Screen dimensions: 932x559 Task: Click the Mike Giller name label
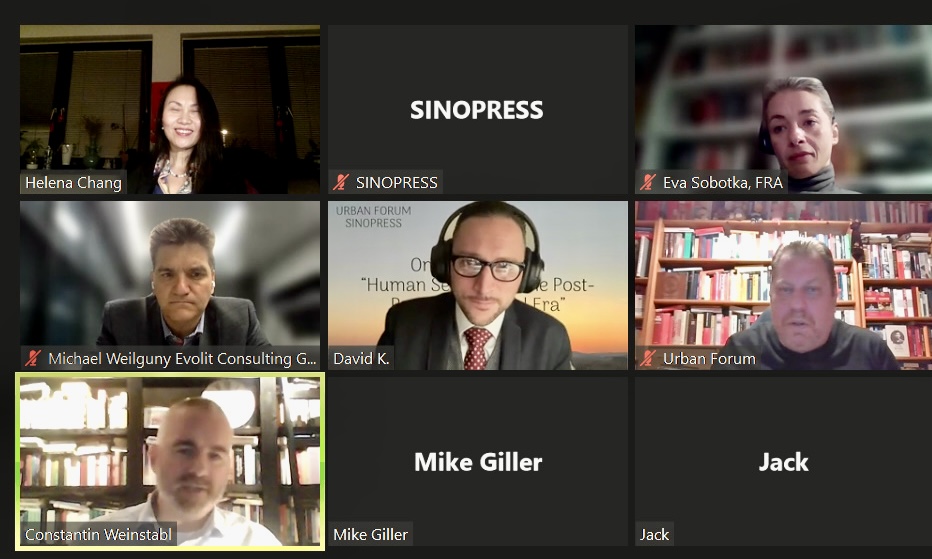click(370, 535)
